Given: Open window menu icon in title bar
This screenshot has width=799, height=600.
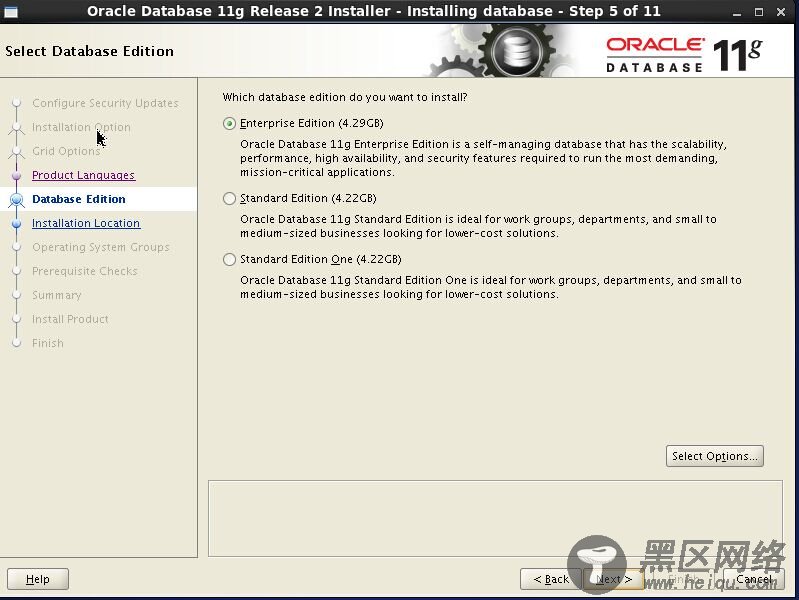Looking at the screenshot, I should click(x=10, y=11).
